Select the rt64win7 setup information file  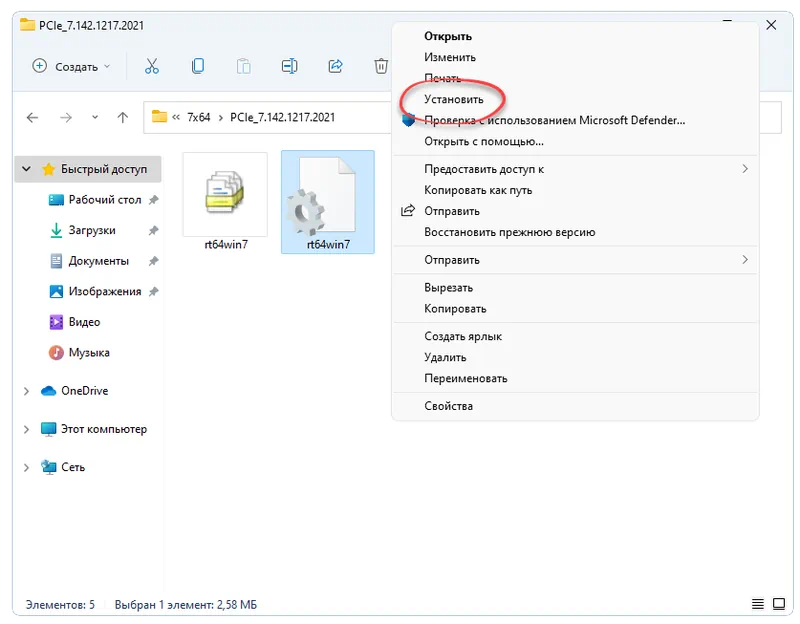click(x=328, y=202)
